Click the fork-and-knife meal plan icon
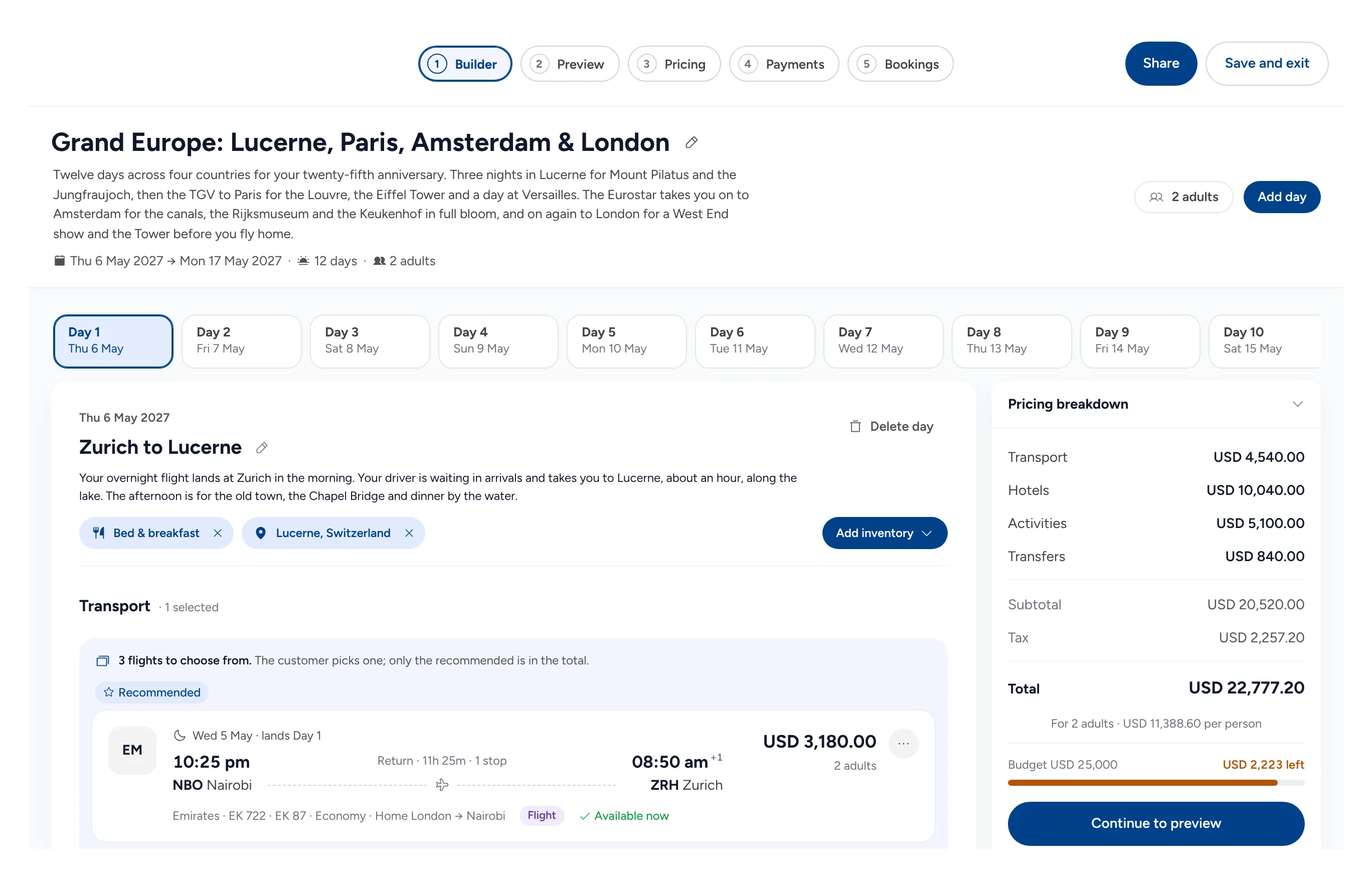Screen dimensions: 1372x877 [99, 533]
